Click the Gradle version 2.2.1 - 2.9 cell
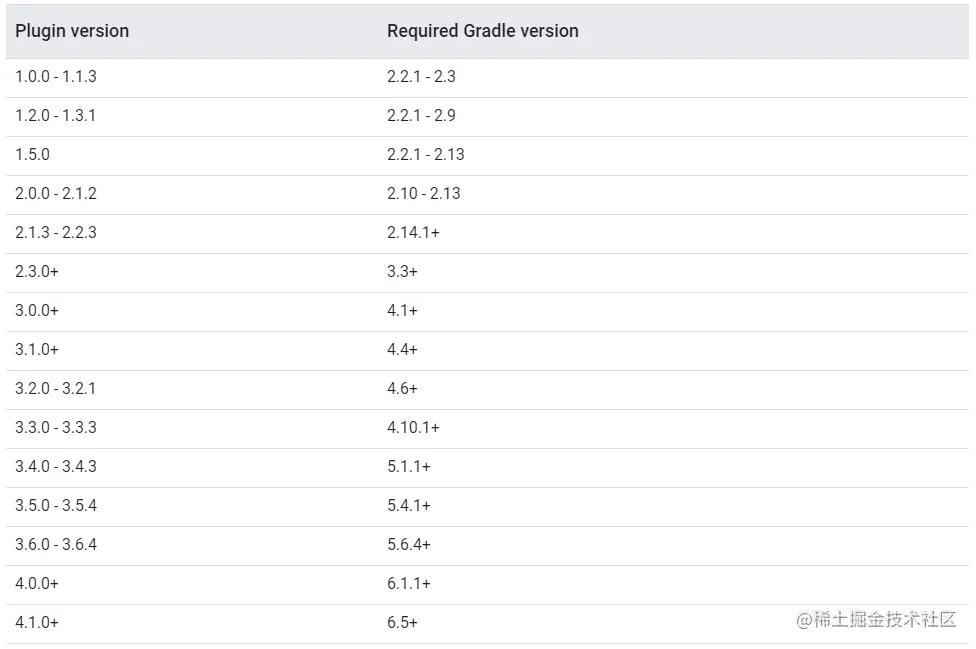976x649 pixels. (x=421, y=116)
